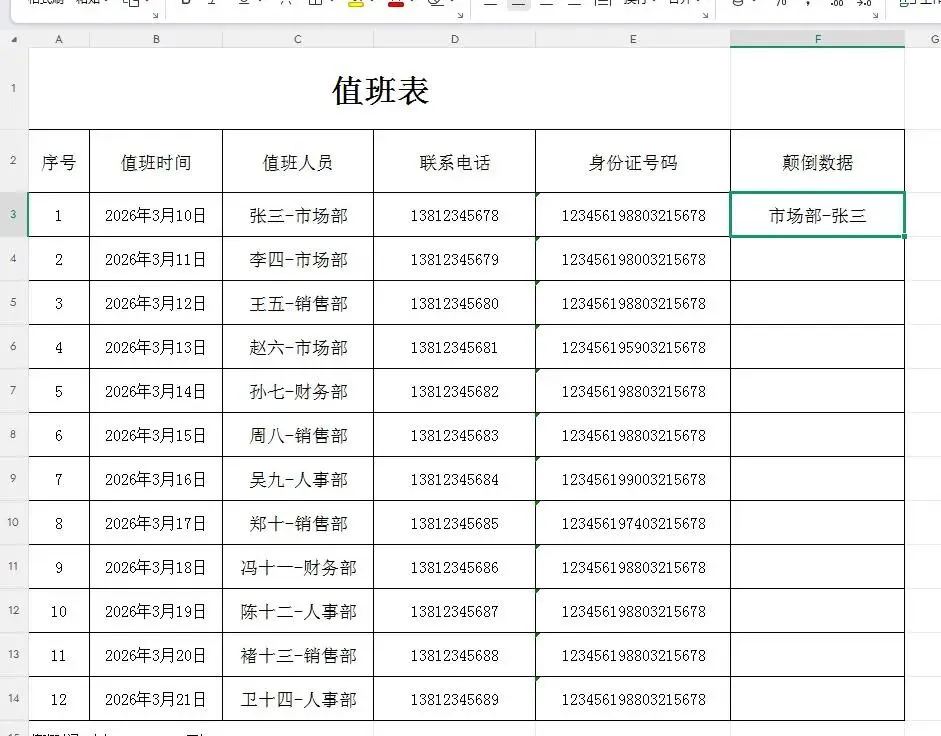Viewport: 941px width, 736px height.
Task: Click date cell 2026年3月21日
Action: (156, 699)
